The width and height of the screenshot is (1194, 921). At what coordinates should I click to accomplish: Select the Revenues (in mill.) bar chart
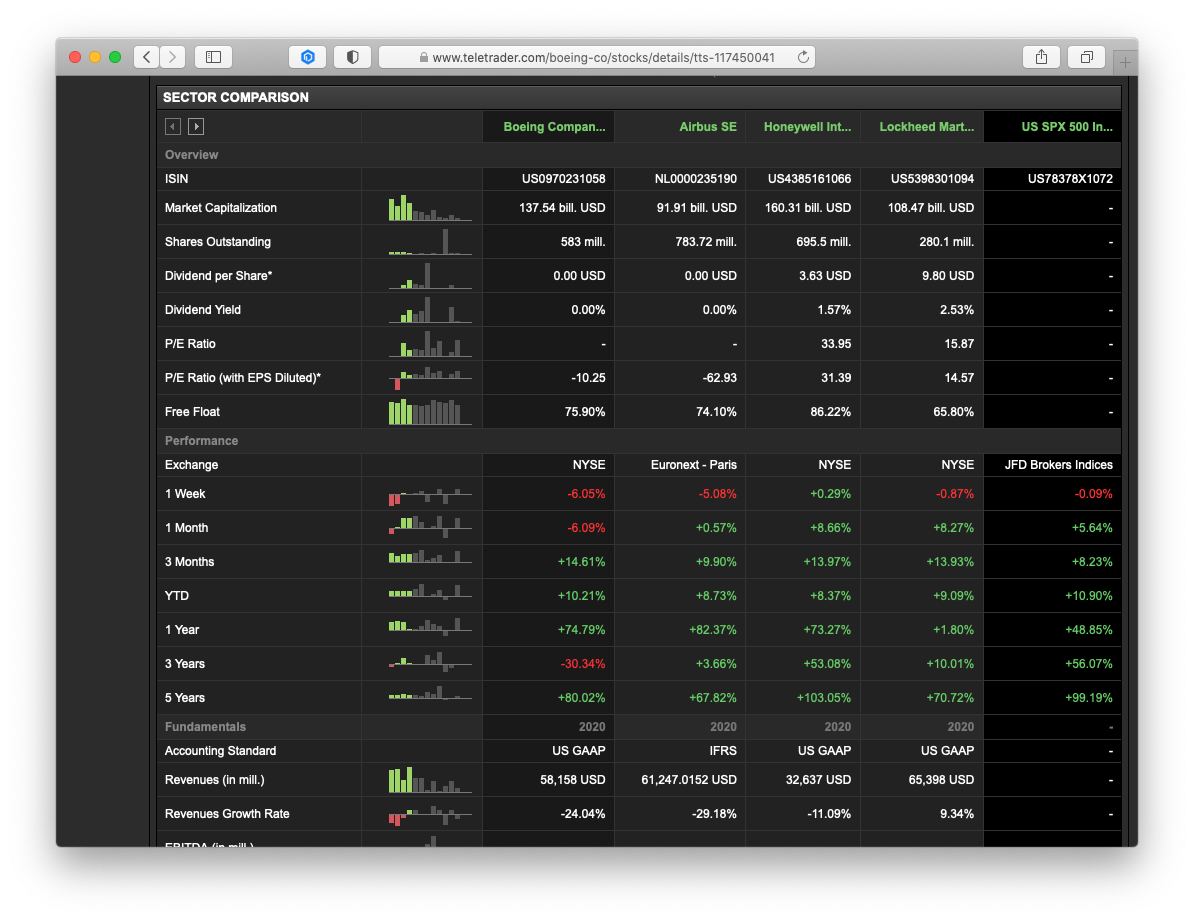pyautogui.click(x=430, y=780)
